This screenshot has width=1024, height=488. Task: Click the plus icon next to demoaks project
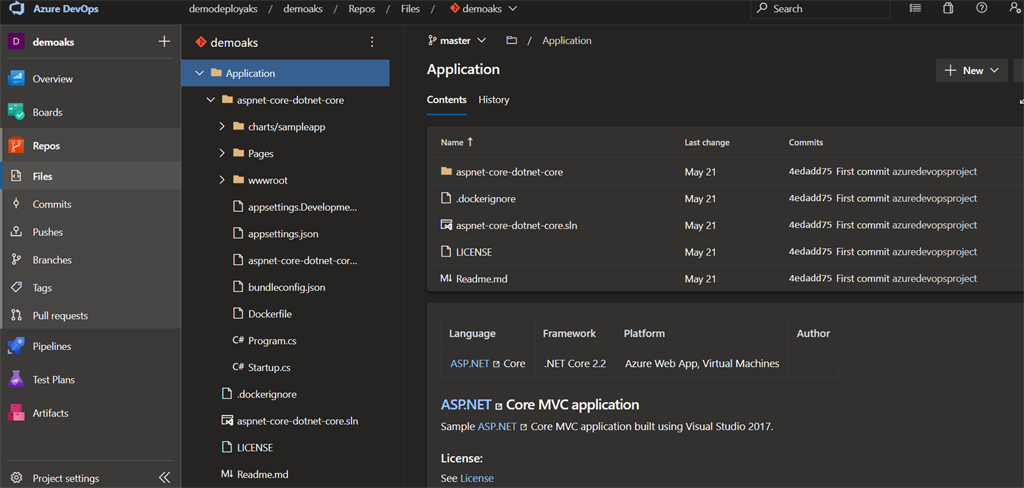[x=164, y=42]
